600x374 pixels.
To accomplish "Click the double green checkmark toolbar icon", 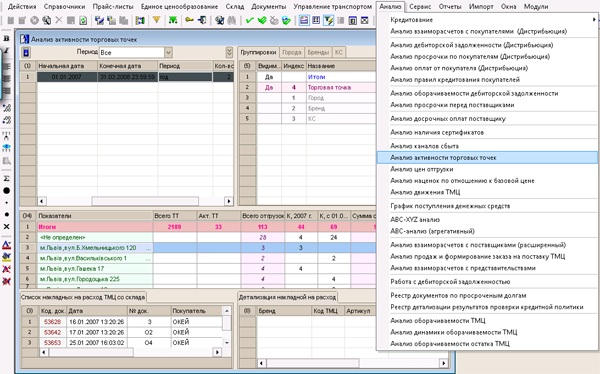I will point(262,20).
